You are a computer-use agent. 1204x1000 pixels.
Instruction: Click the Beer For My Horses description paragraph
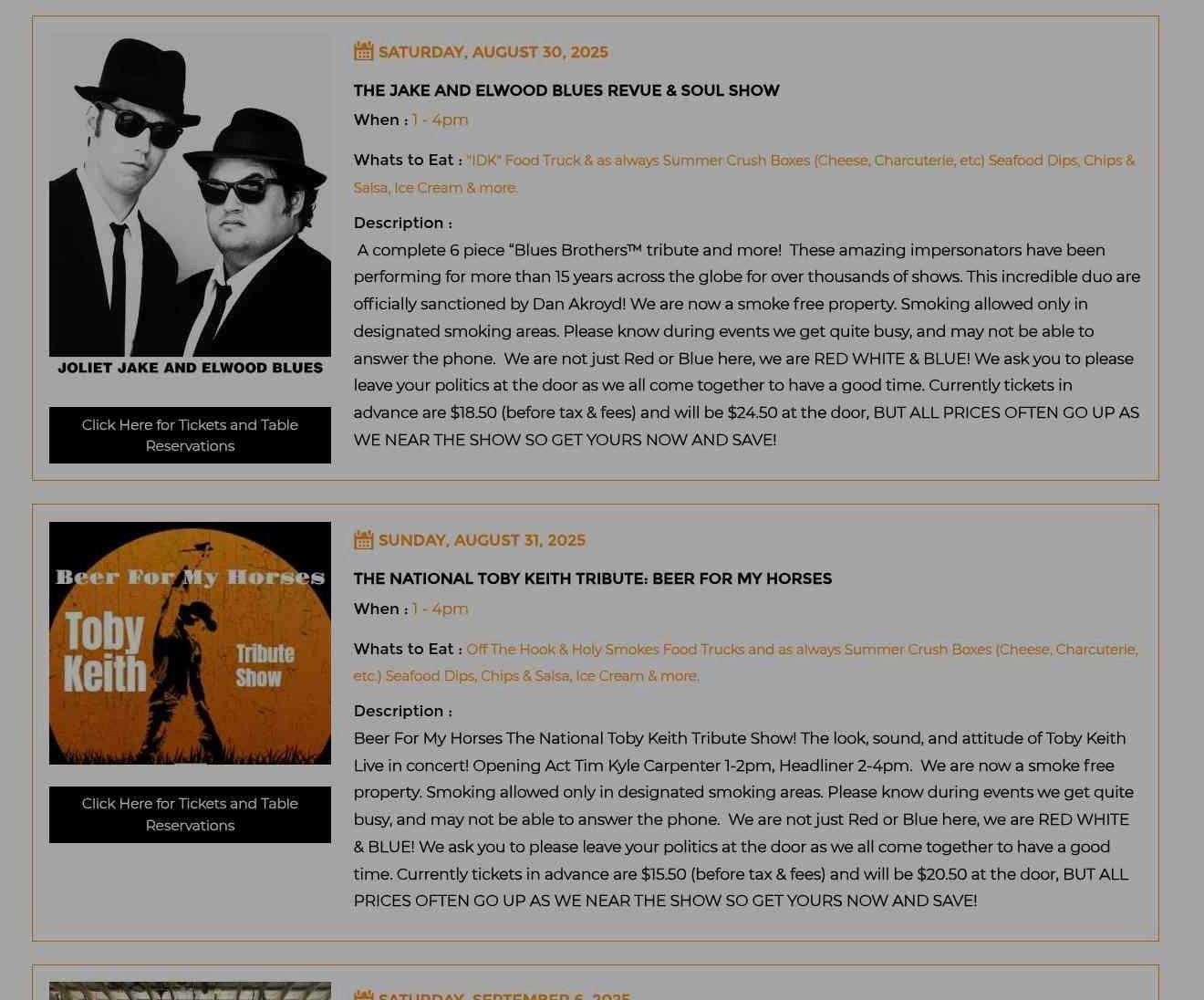[x=742, y=819]
